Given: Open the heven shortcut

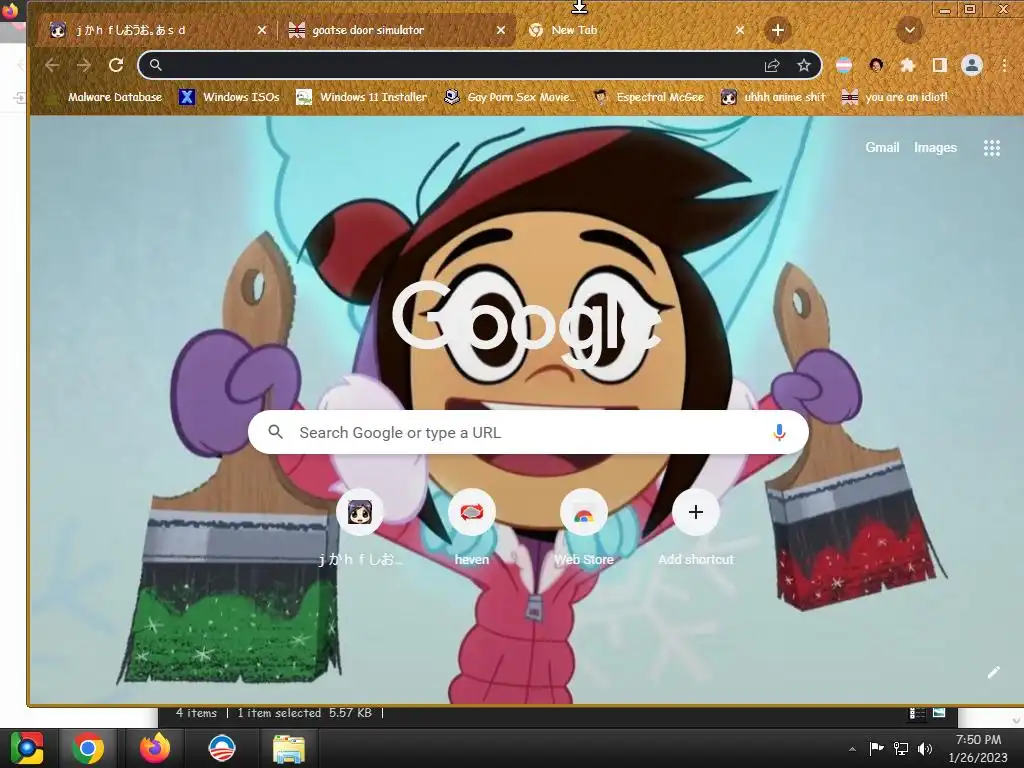Looking at the screenshot, I should coord(472,527).
